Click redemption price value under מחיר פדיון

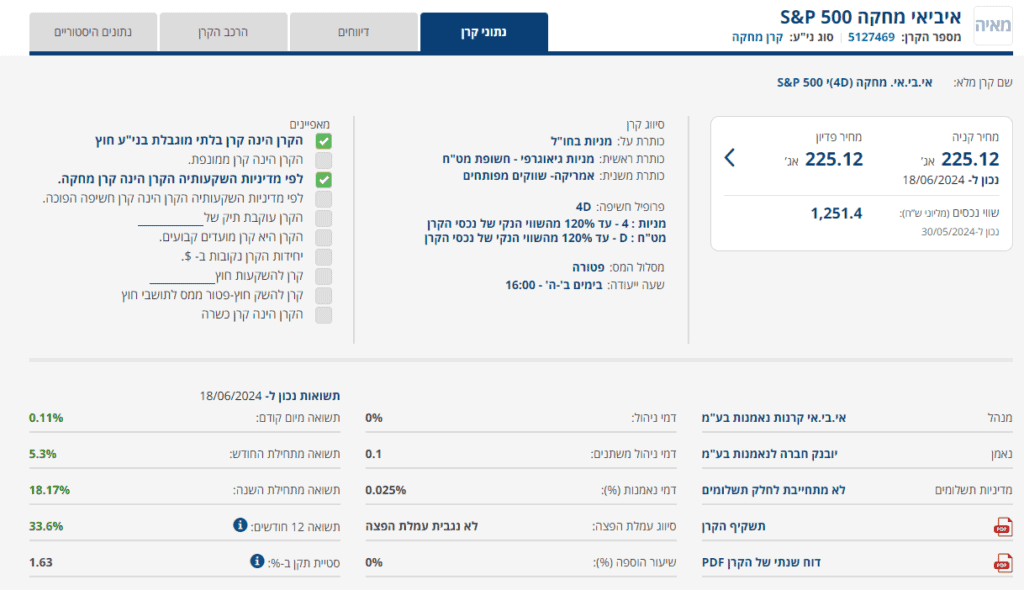[834, 159]
